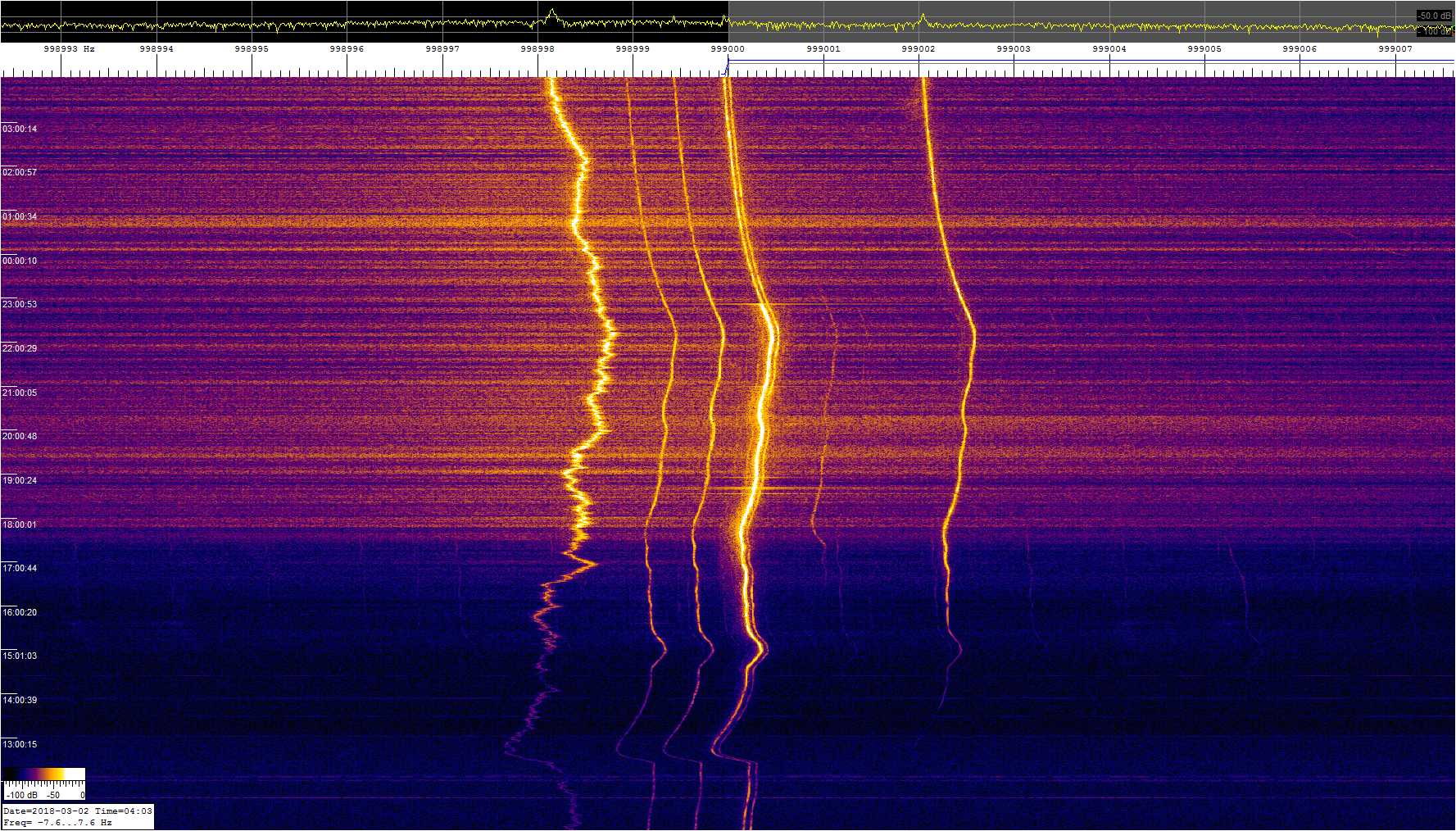Click the spectrum peak near 998998 Hz
Image resolution: width=1456 pixels, height=831 pixels.
click(551, 12)
